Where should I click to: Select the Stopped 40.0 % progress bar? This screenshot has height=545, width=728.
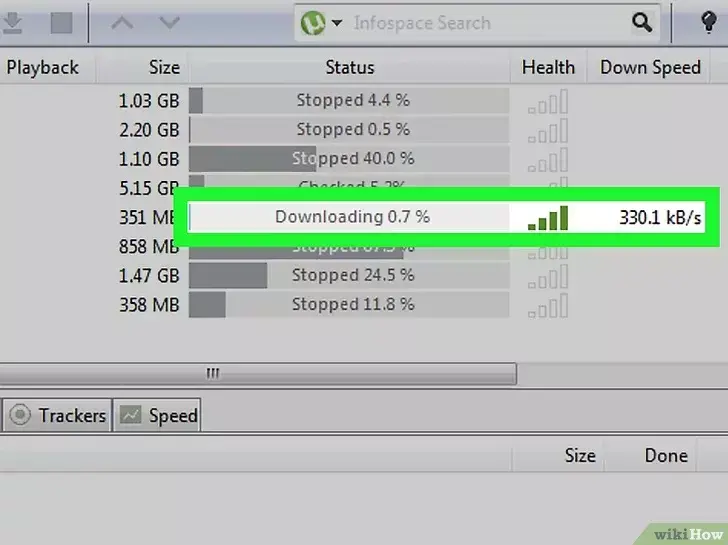click(x=349, y=159)
